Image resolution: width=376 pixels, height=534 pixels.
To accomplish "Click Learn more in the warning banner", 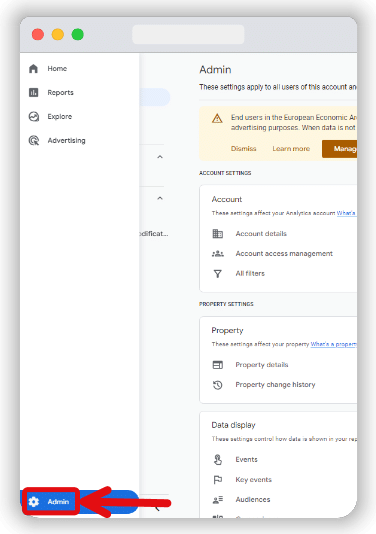I will [291, 149].
